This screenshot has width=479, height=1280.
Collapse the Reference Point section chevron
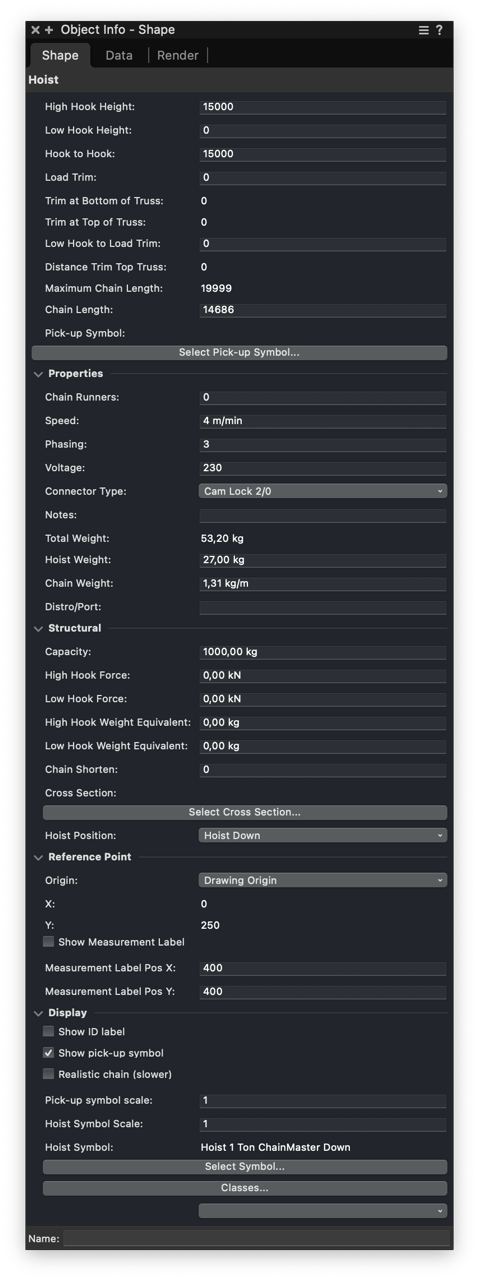point(39,857)
